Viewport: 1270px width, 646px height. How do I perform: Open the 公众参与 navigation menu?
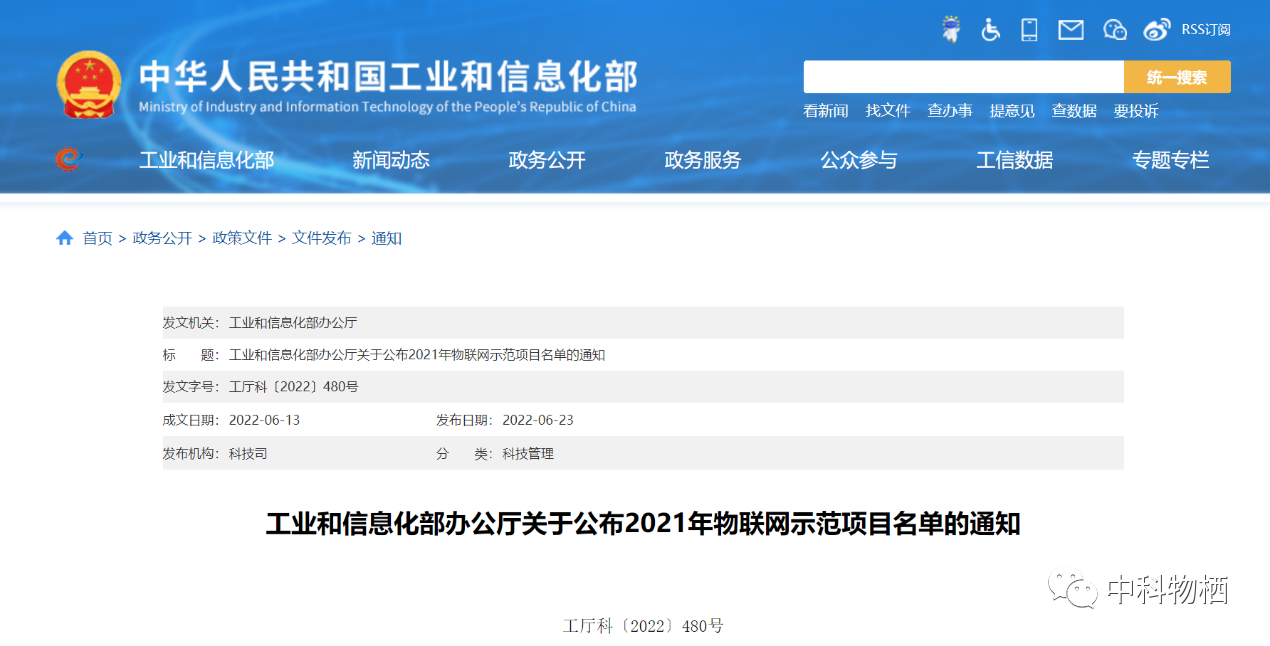[x=859, y=160]
